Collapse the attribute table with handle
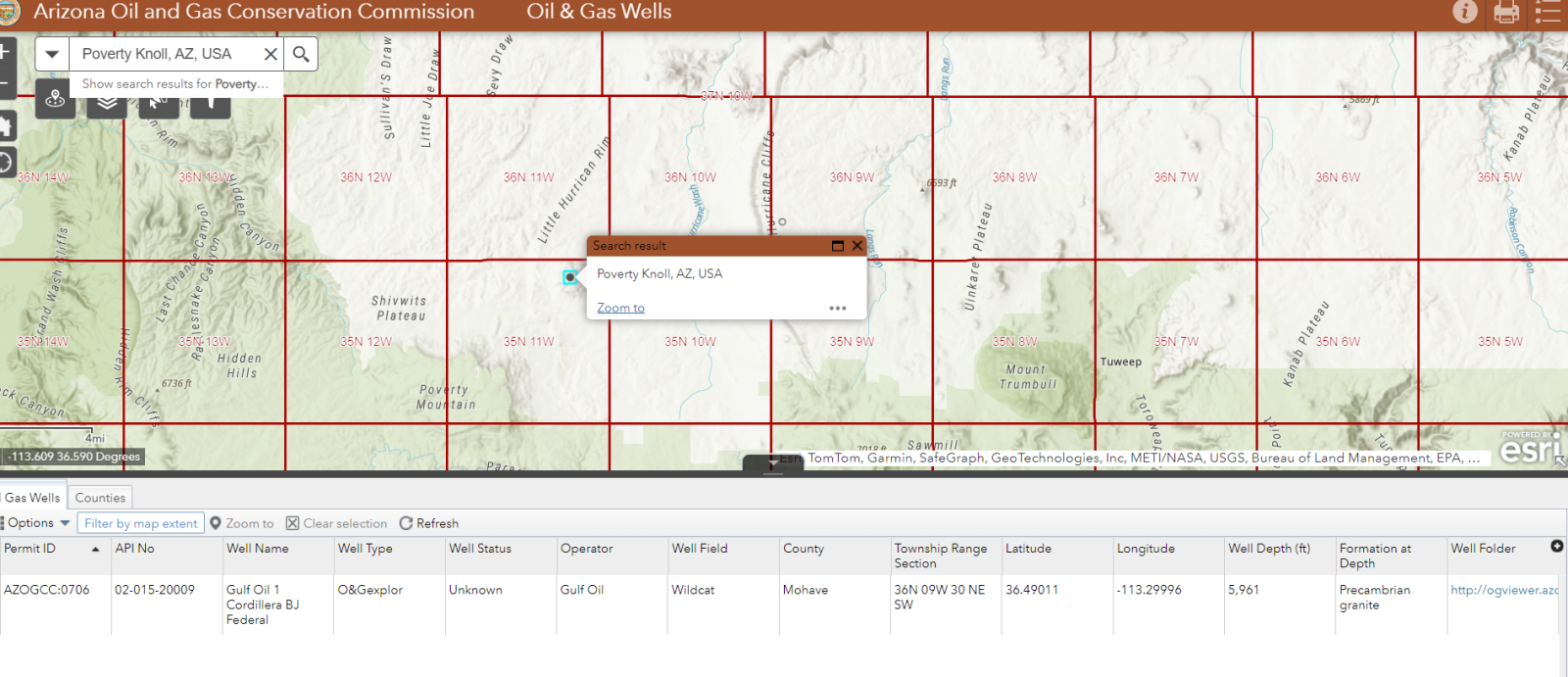The image size is (1568, 677). tap(773, 463)
